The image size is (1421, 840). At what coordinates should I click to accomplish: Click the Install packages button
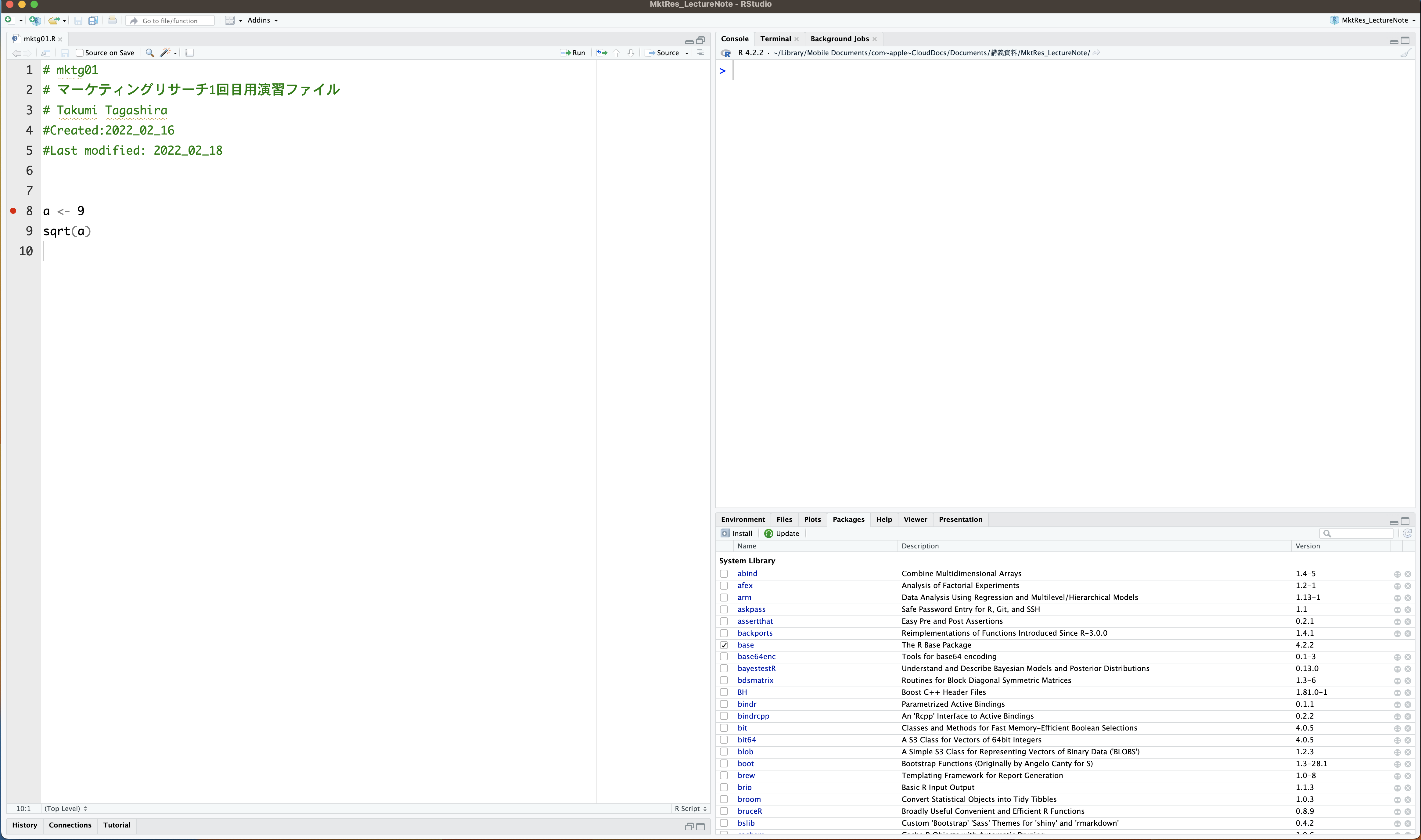click(x=736, y=533)
